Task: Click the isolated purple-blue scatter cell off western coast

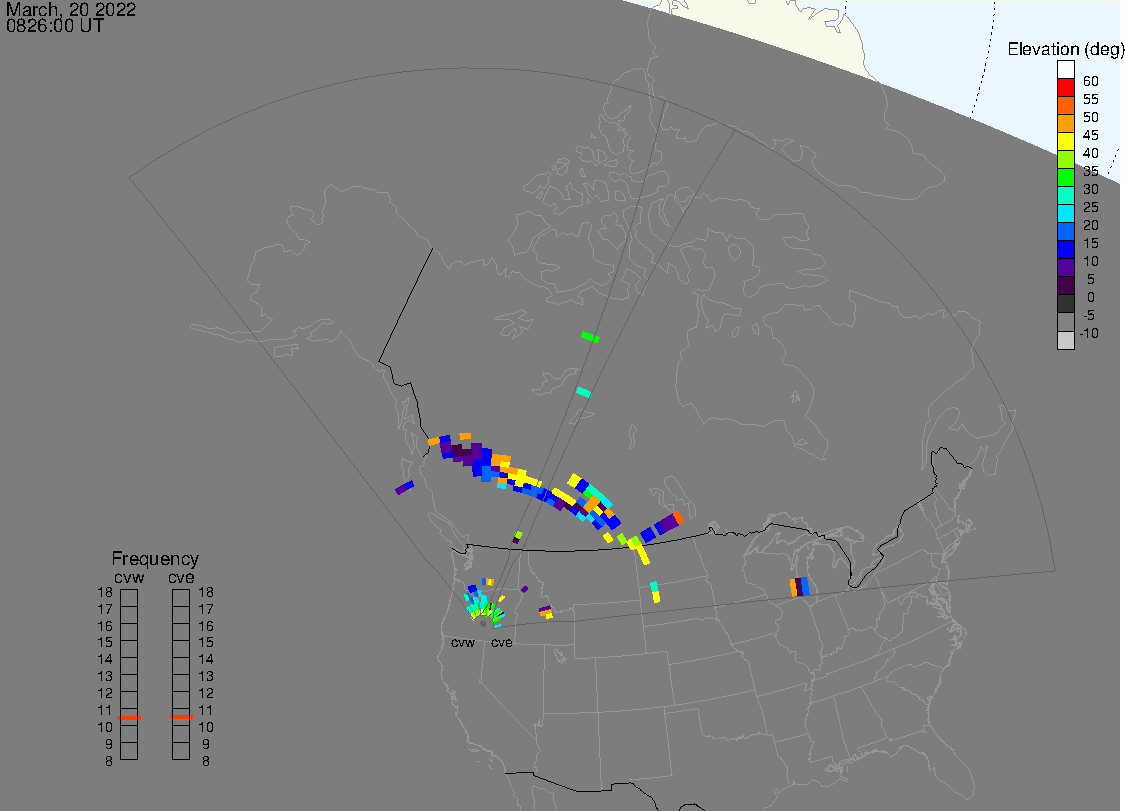Action: pyautogui.click(x=405, y=487)
